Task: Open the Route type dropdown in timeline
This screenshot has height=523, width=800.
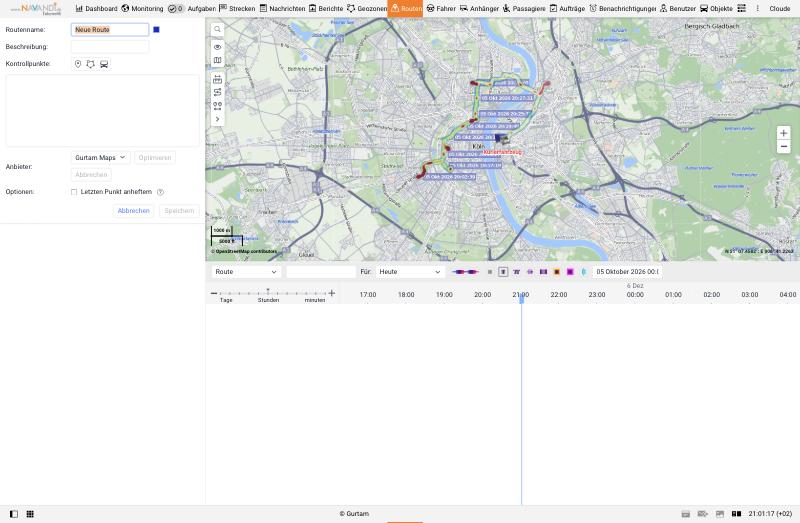Action: 246,272
